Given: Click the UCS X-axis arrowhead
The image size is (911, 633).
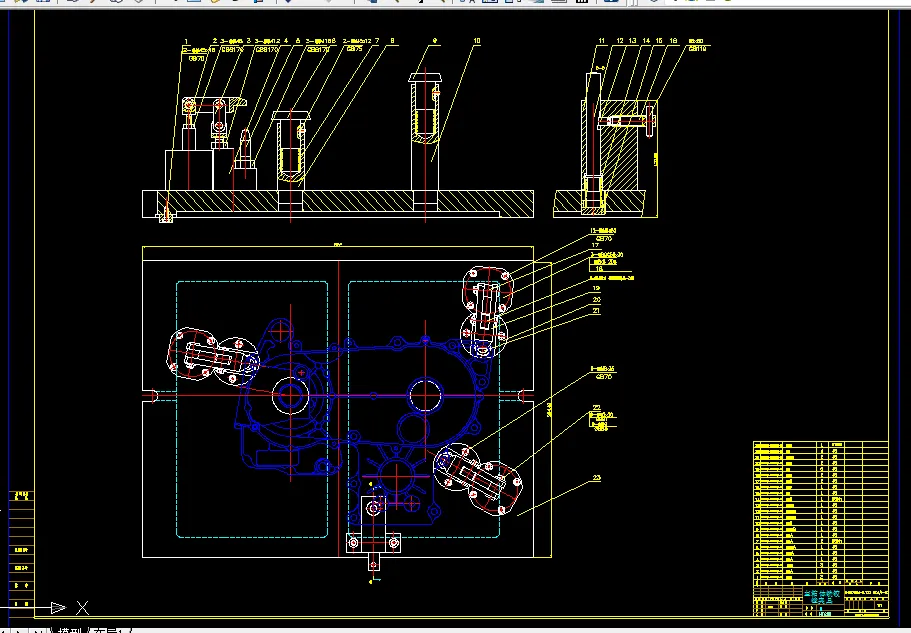Looking at the screenshot, I should [58, 608].
